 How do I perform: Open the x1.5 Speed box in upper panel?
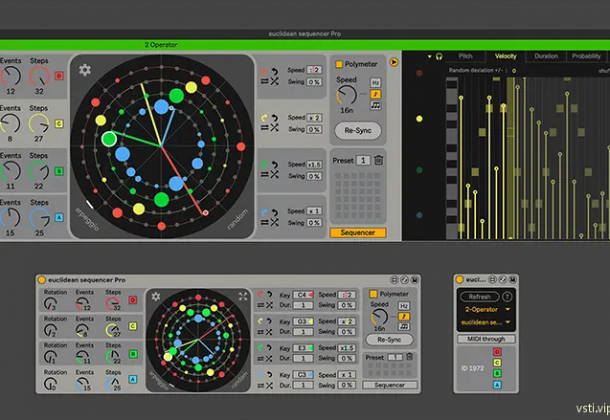314,164
